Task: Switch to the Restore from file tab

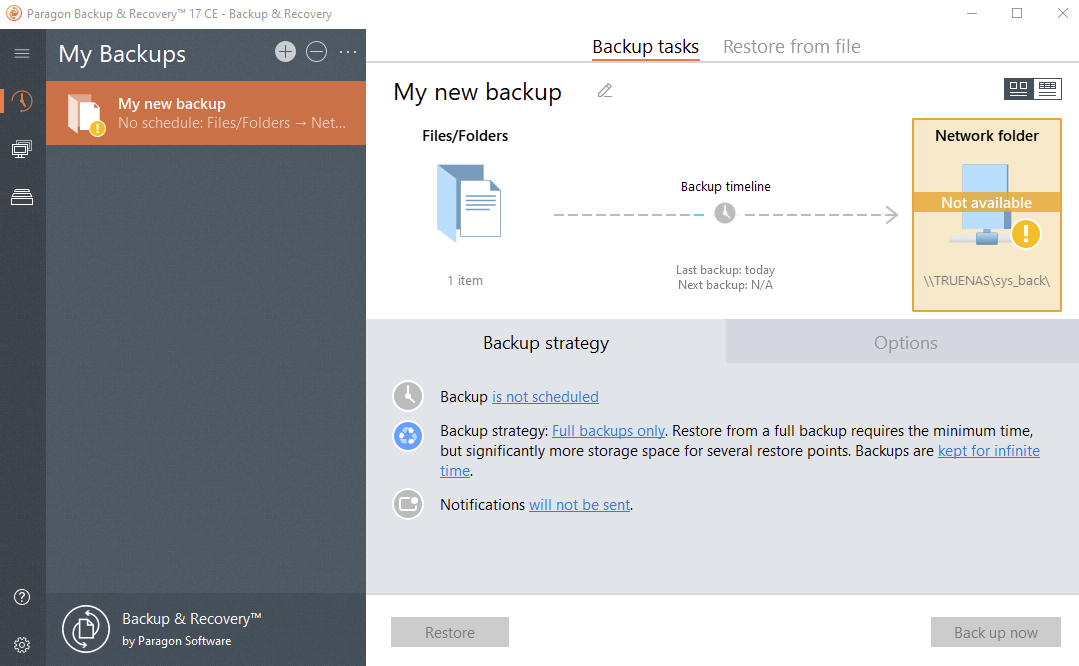Action: point(791,47)
